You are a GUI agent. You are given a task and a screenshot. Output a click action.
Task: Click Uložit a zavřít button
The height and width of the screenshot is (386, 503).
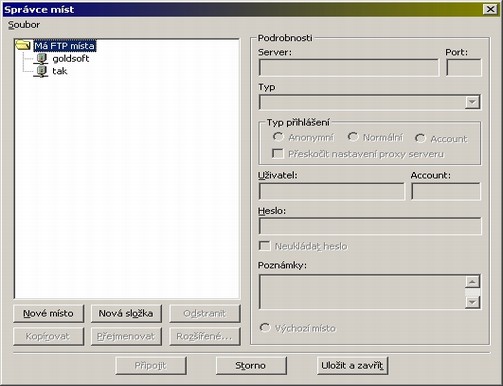(x=353, y=366)
